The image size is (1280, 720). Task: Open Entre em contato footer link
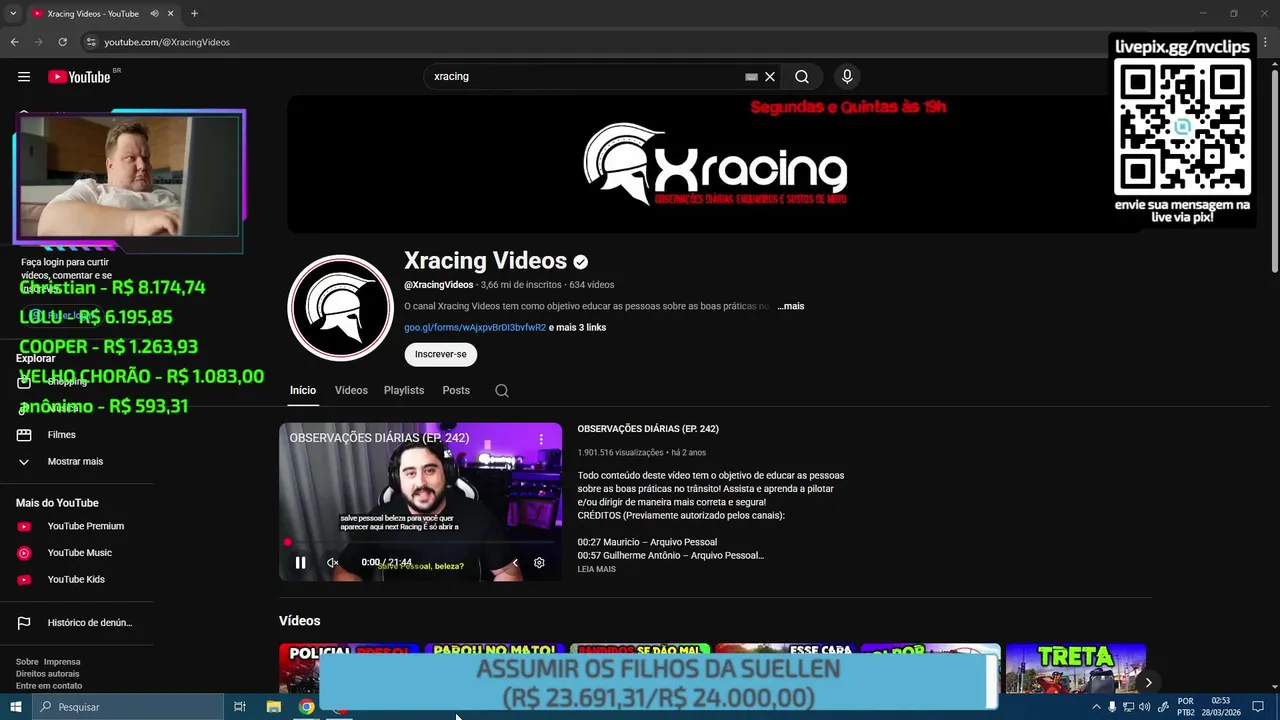coord(49,686)
